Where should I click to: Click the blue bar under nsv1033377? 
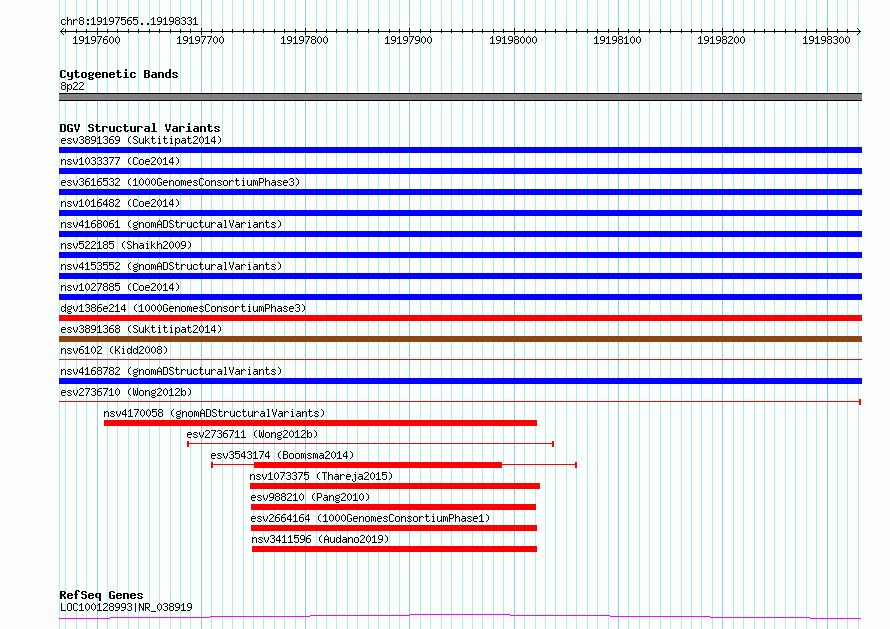(460, 171)
